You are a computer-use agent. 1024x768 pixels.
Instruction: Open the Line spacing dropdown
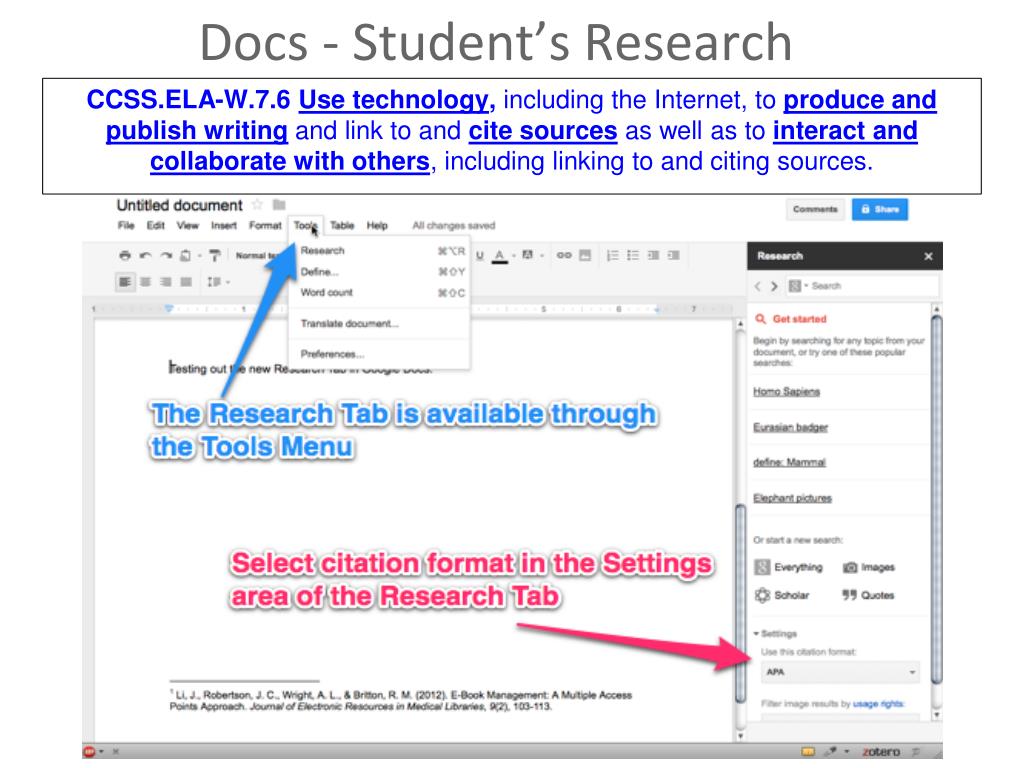pyautogui.click(x=218, y=282)
